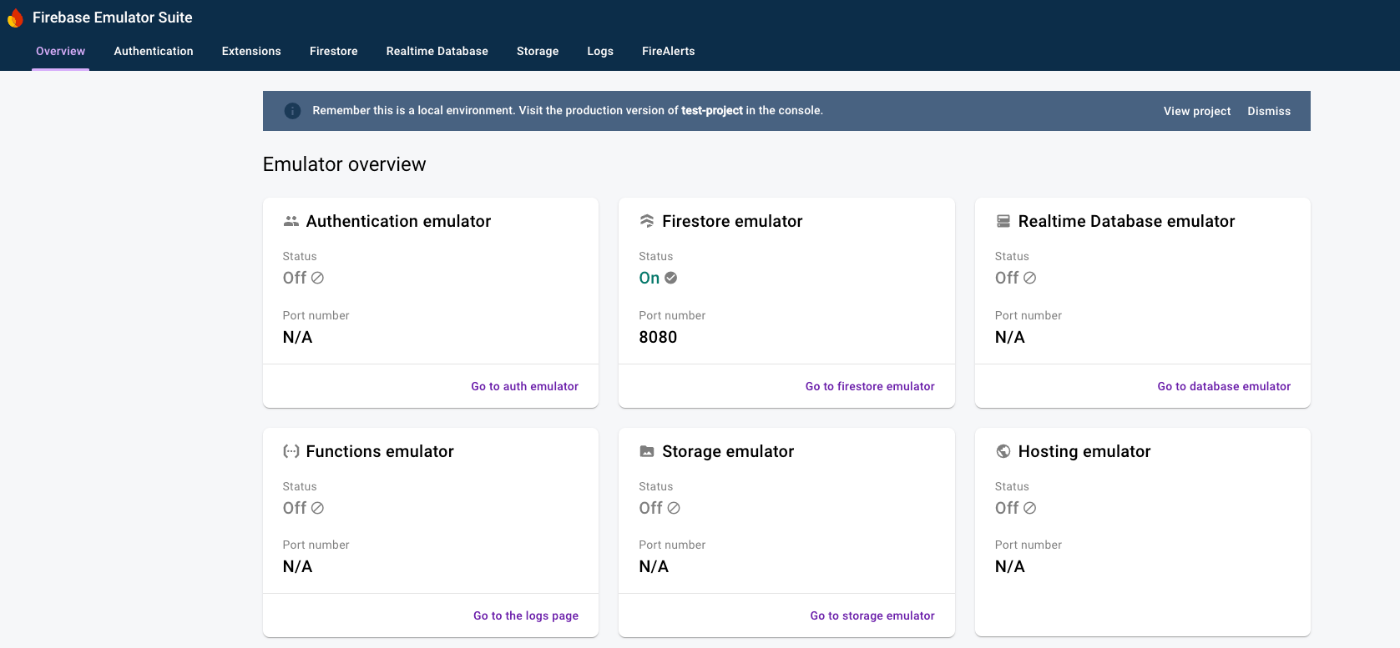Go to the FireAlerts tab
This screenshot has height=648, width=1400.
click(x=668, y=51)
